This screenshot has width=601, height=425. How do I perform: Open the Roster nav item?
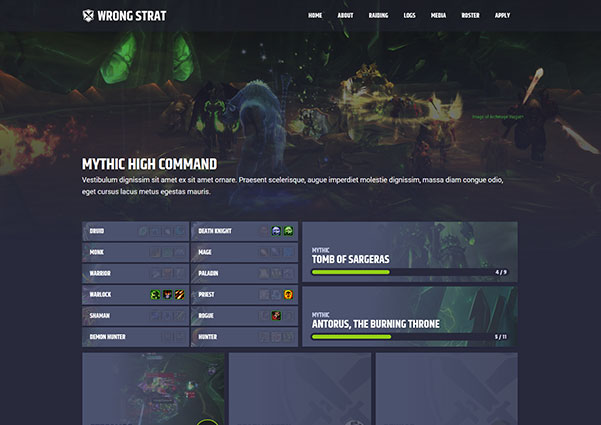point(470,15)
